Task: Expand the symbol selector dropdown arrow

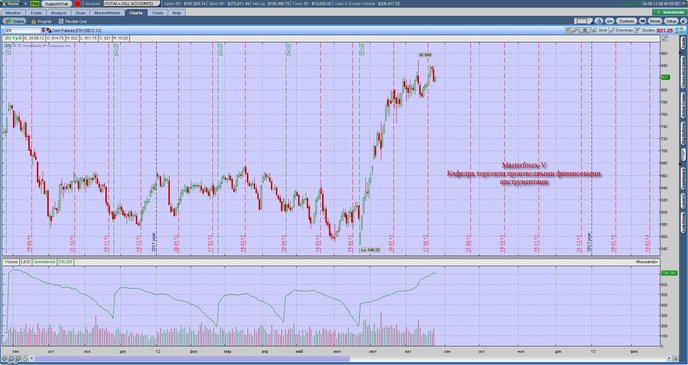Action: [43, 31]
